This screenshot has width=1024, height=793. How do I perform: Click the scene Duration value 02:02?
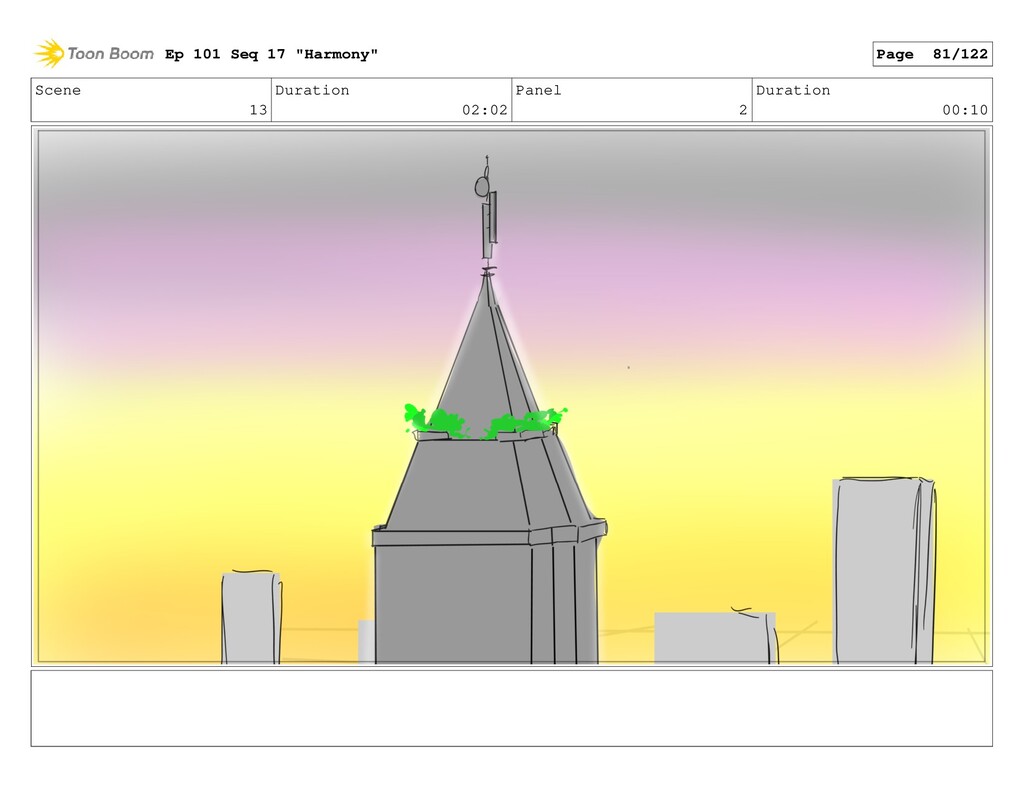[x=484, y=110]
